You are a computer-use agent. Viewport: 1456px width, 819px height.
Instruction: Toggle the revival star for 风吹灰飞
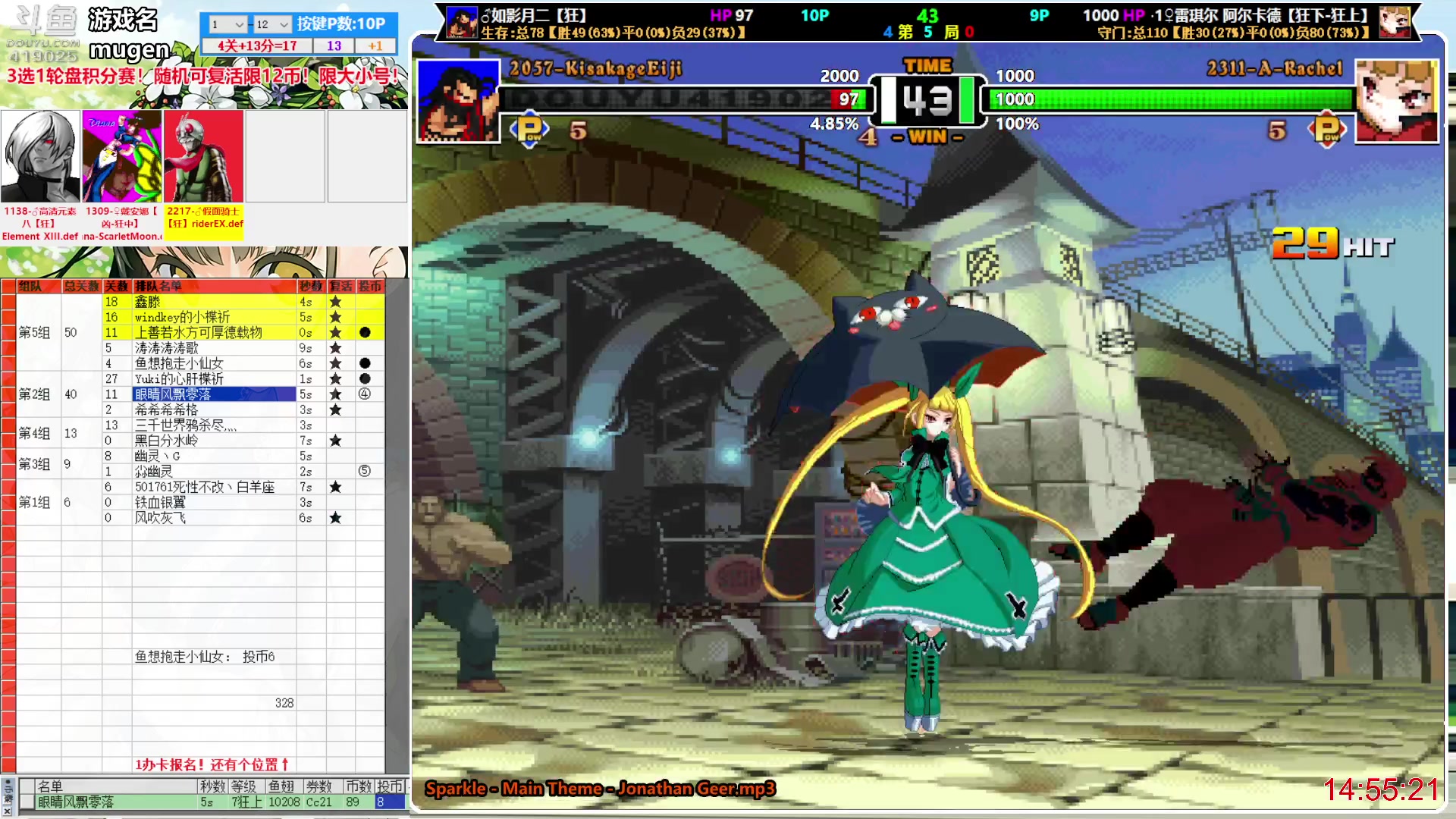pos(335,518)
